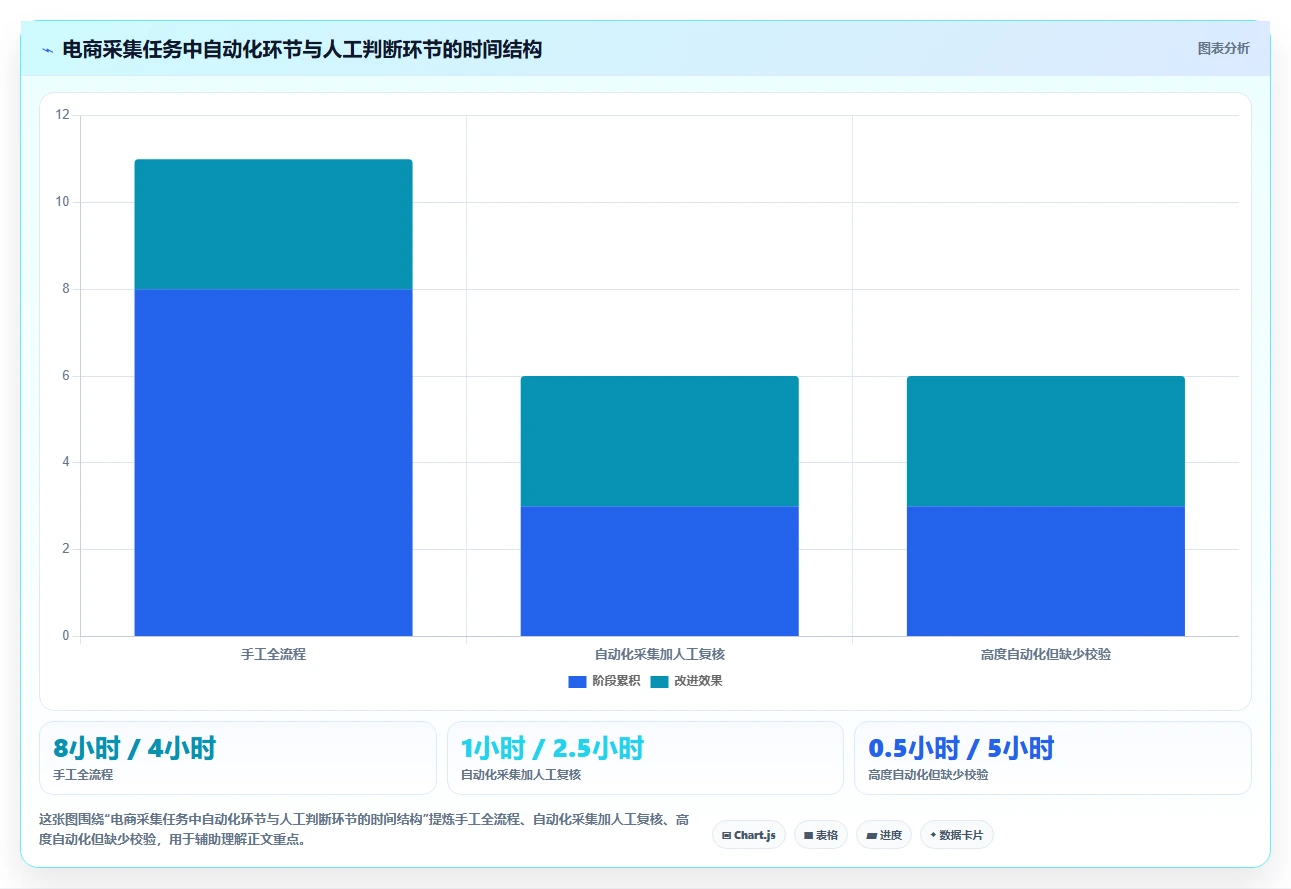Image resolution: width=1291 pixels, height=889 pixels.
Task: Click 手工全流程 caption in first data card
Action: click(x=83, y=775)
